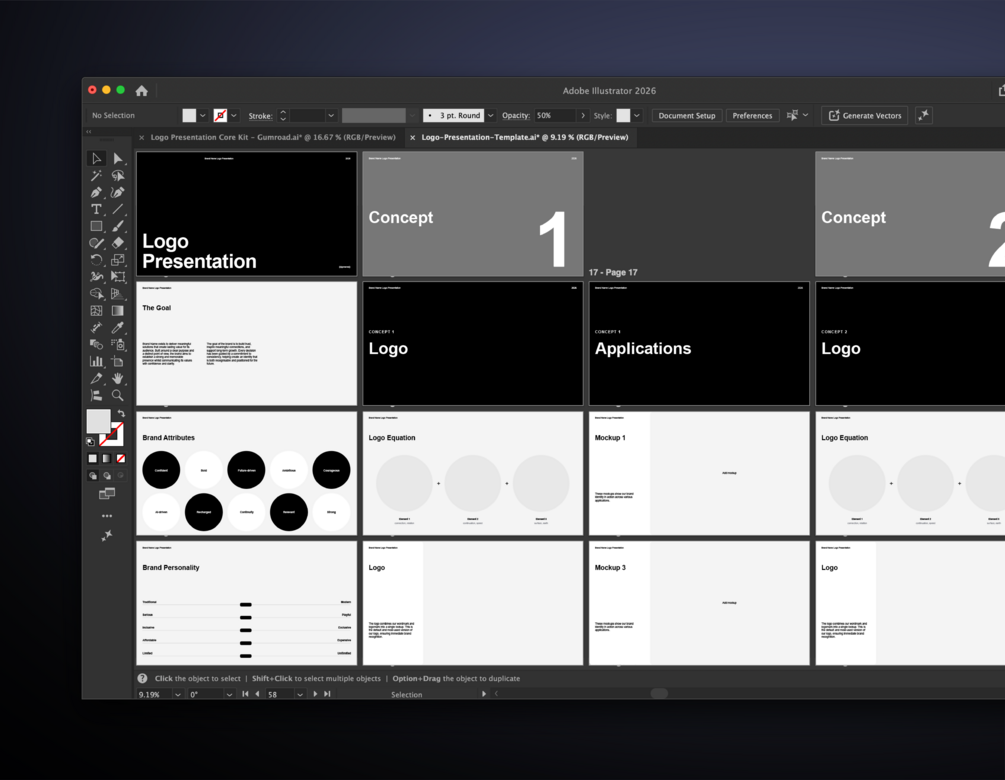Select the Magic Wand tool
1005x780 pixels.
pos(96,176)
